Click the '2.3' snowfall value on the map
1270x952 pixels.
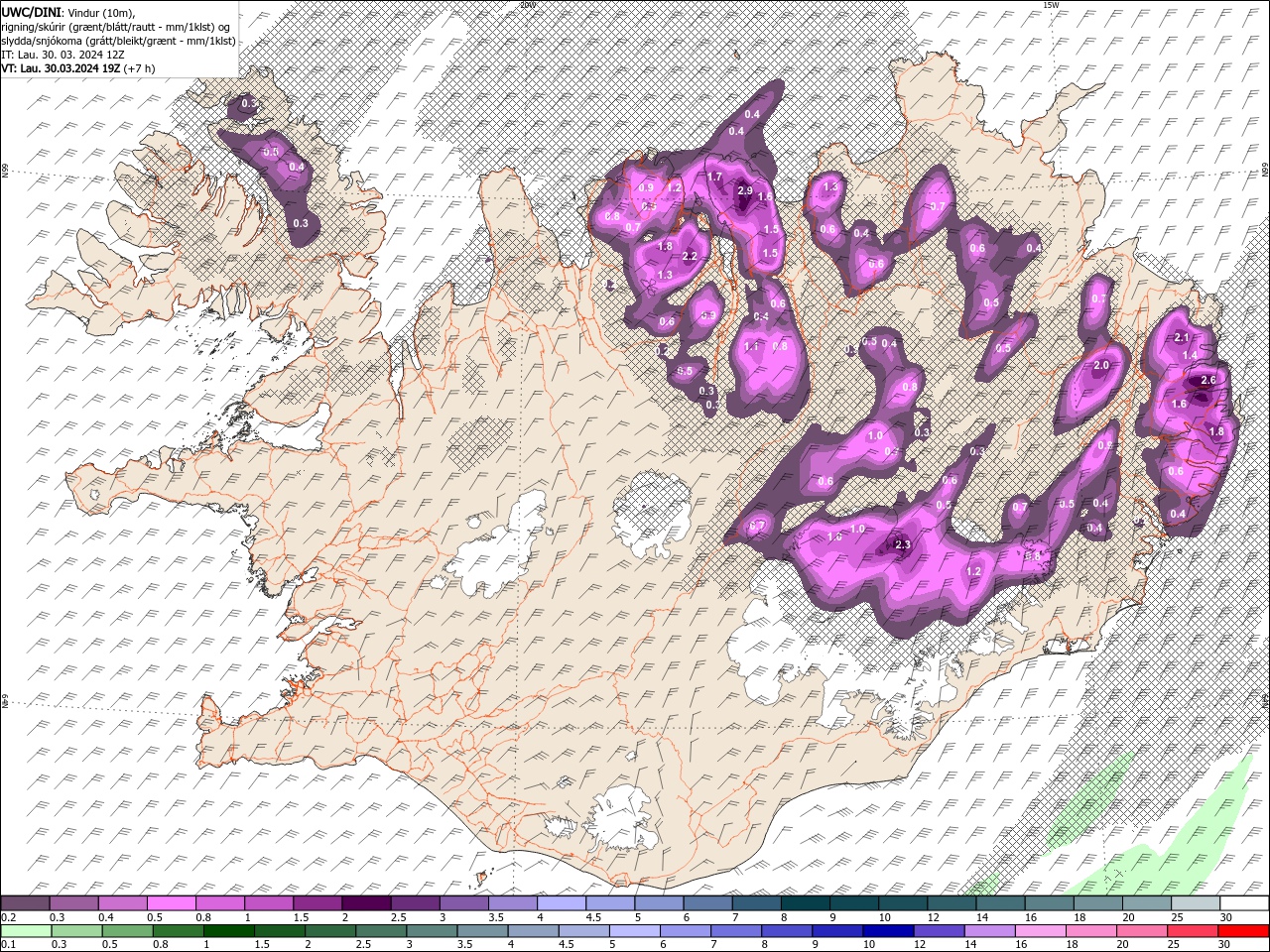pos(902,544)
